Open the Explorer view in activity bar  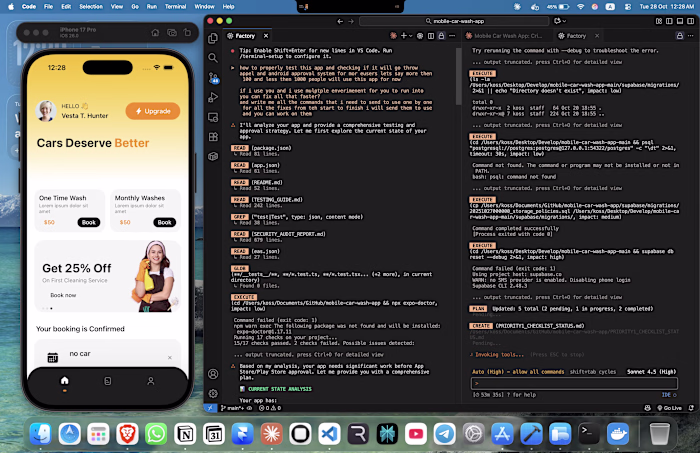pos(213,38)
